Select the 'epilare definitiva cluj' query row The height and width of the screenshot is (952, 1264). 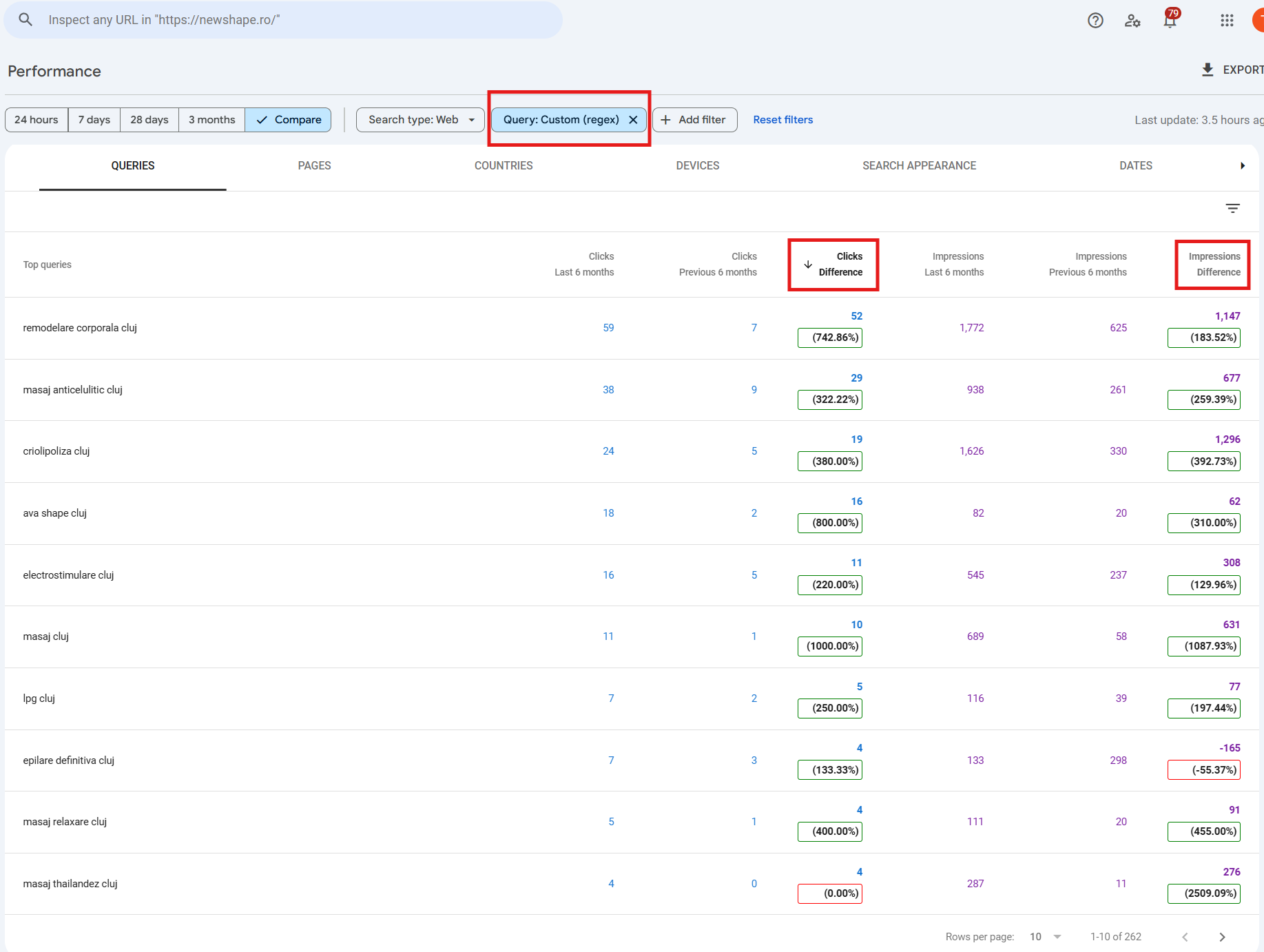(x=632, y=760)
